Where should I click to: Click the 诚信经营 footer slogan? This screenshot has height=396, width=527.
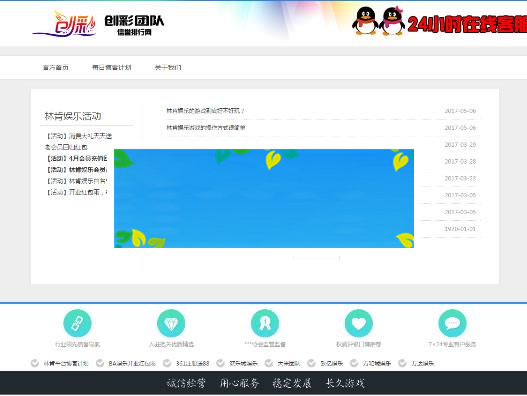pos(186,383)
